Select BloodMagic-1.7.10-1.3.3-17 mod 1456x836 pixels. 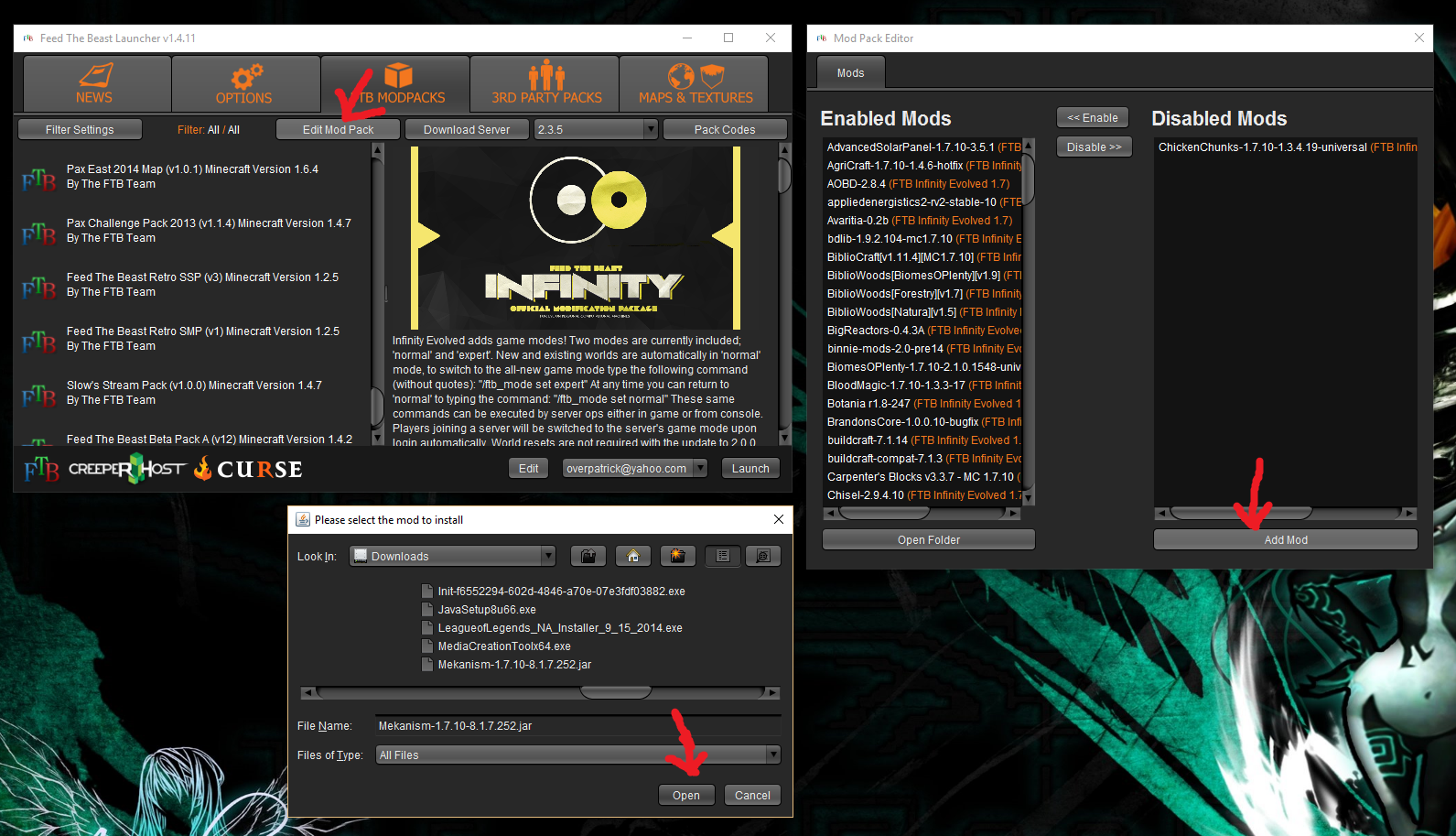coord(923,385)
